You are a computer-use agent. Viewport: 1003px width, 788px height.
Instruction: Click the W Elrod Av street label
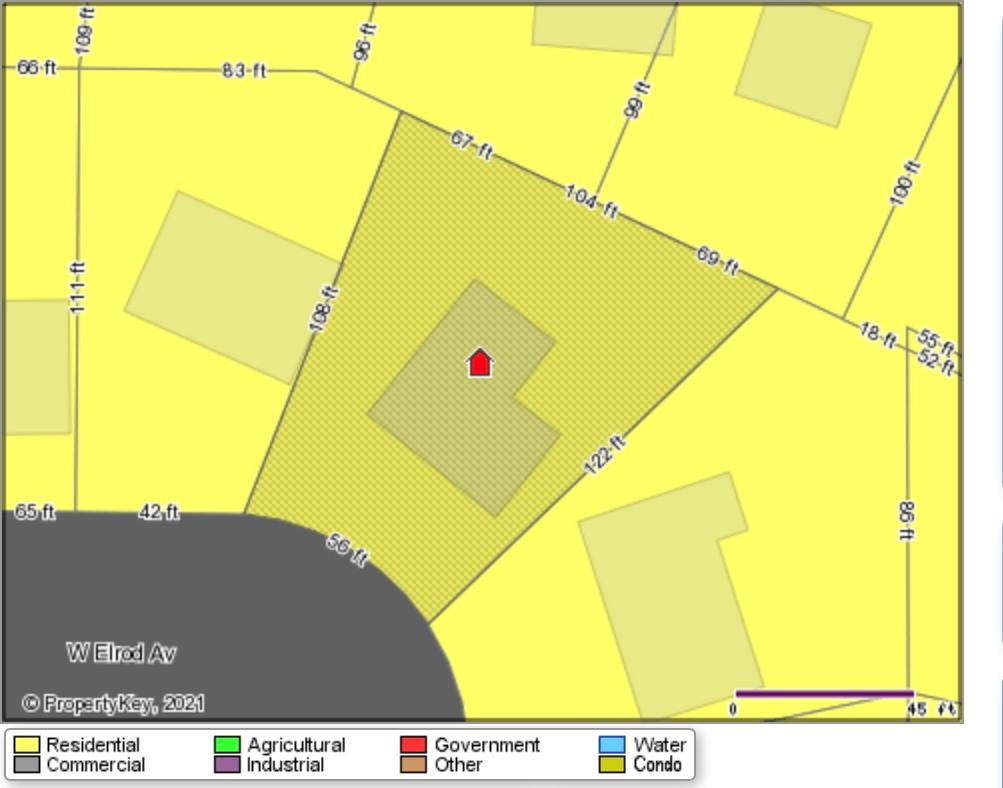click(121, 653)
